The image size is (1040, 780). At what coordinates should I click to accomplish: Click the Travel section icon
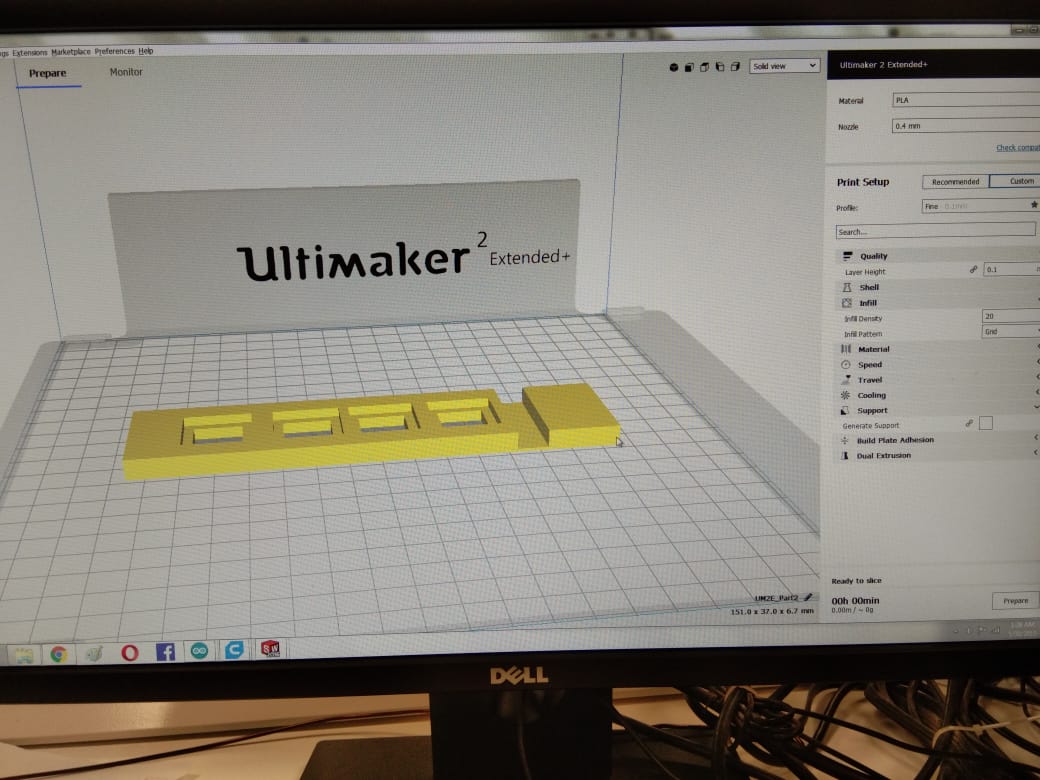[x=846, y=380]
